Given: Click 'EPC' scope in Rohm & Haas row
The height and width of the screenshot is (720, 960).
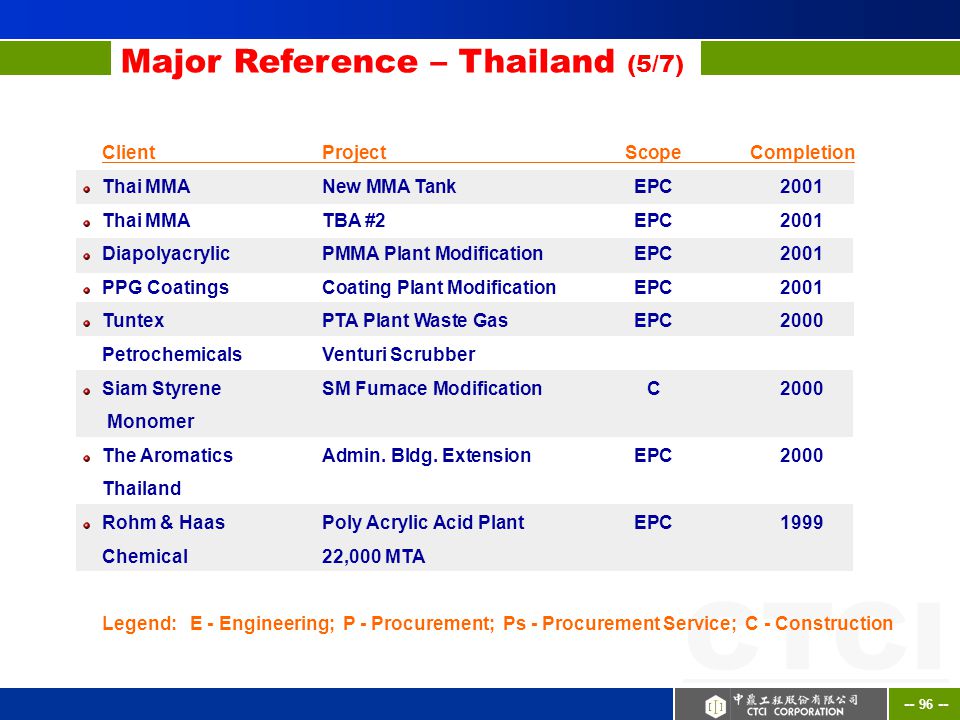Looking at the screenshot, I should 653,522.
